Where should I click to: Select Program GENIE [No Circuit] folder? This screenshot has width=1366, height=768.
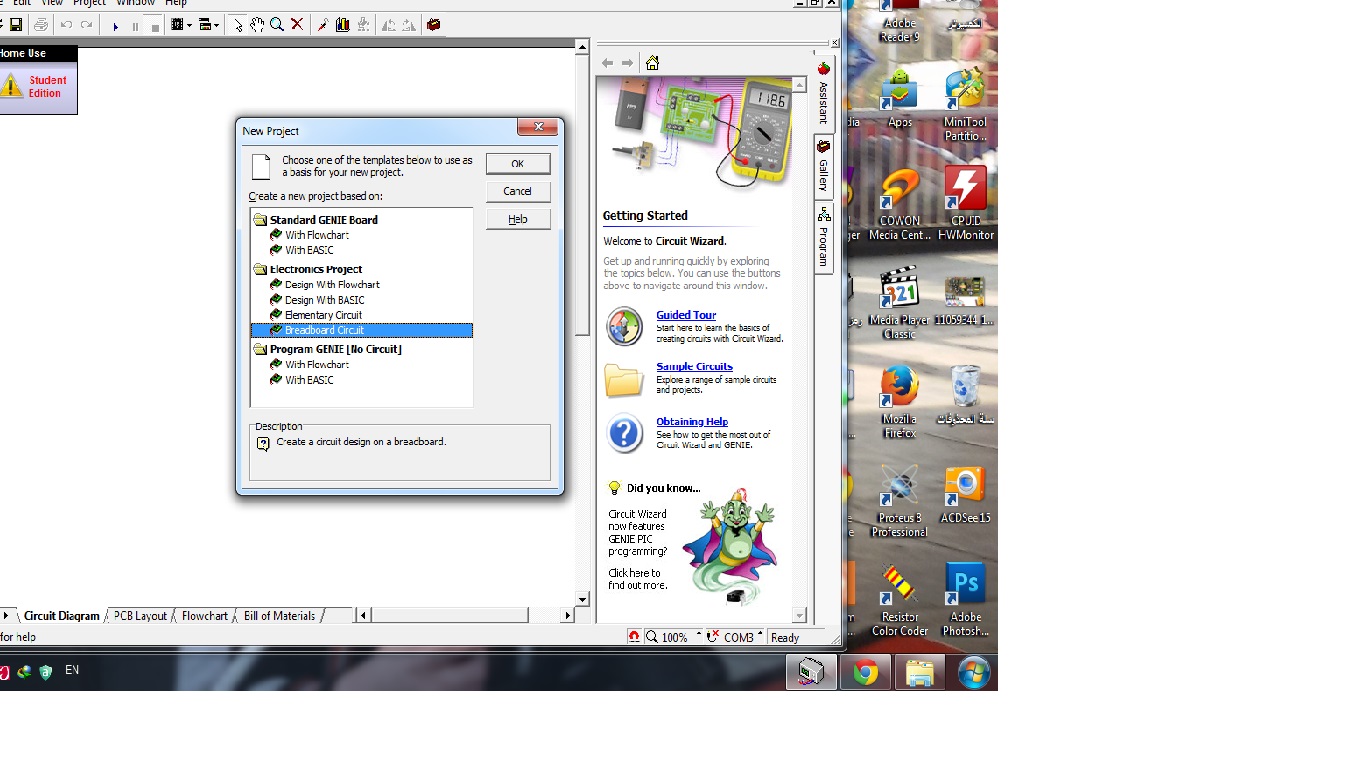tap(328, 349)
